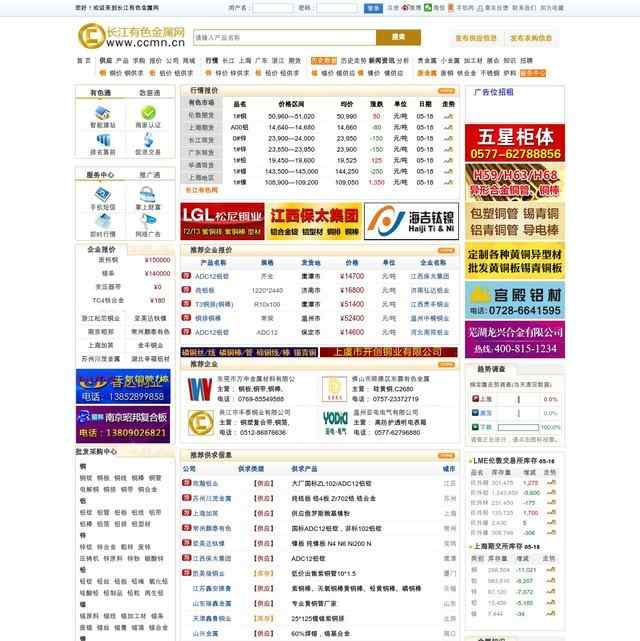The height and width of the screenshot is (641, 640).
Task: Click the gold search button
Action: (x=398, y=37)
